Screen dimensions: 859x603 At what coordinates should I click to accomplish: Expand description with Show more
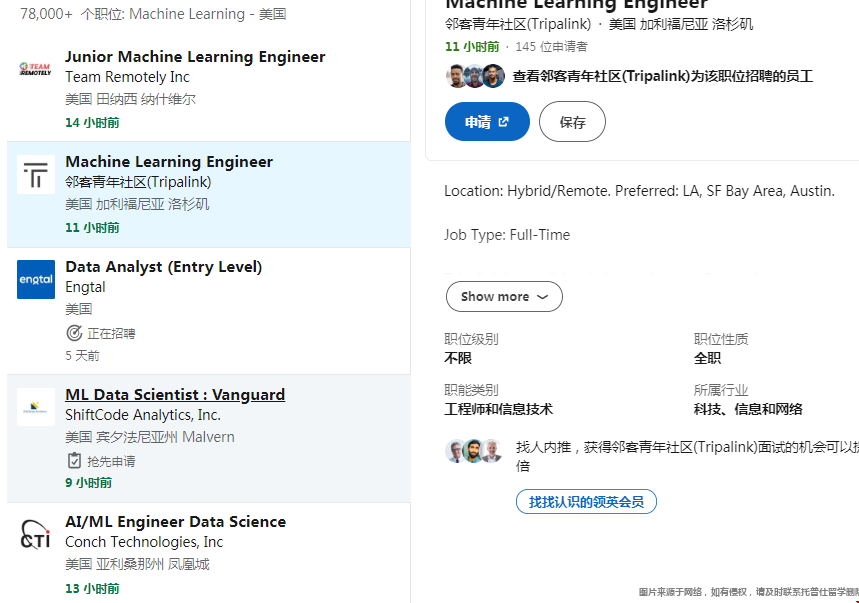coord(504,296)
